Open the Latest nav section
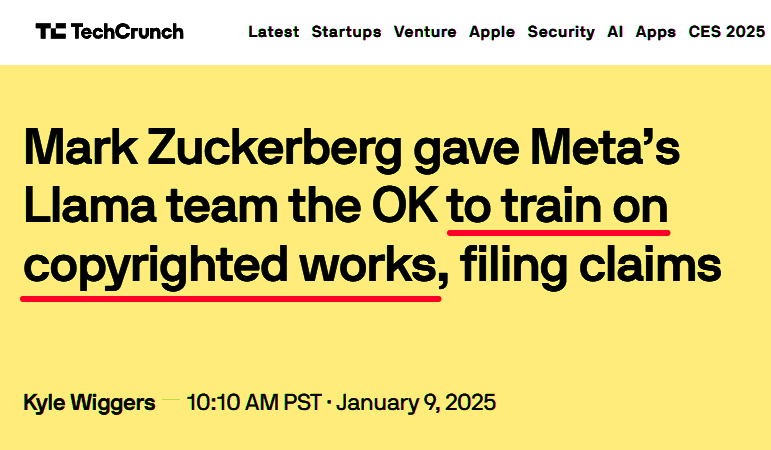 273,31
